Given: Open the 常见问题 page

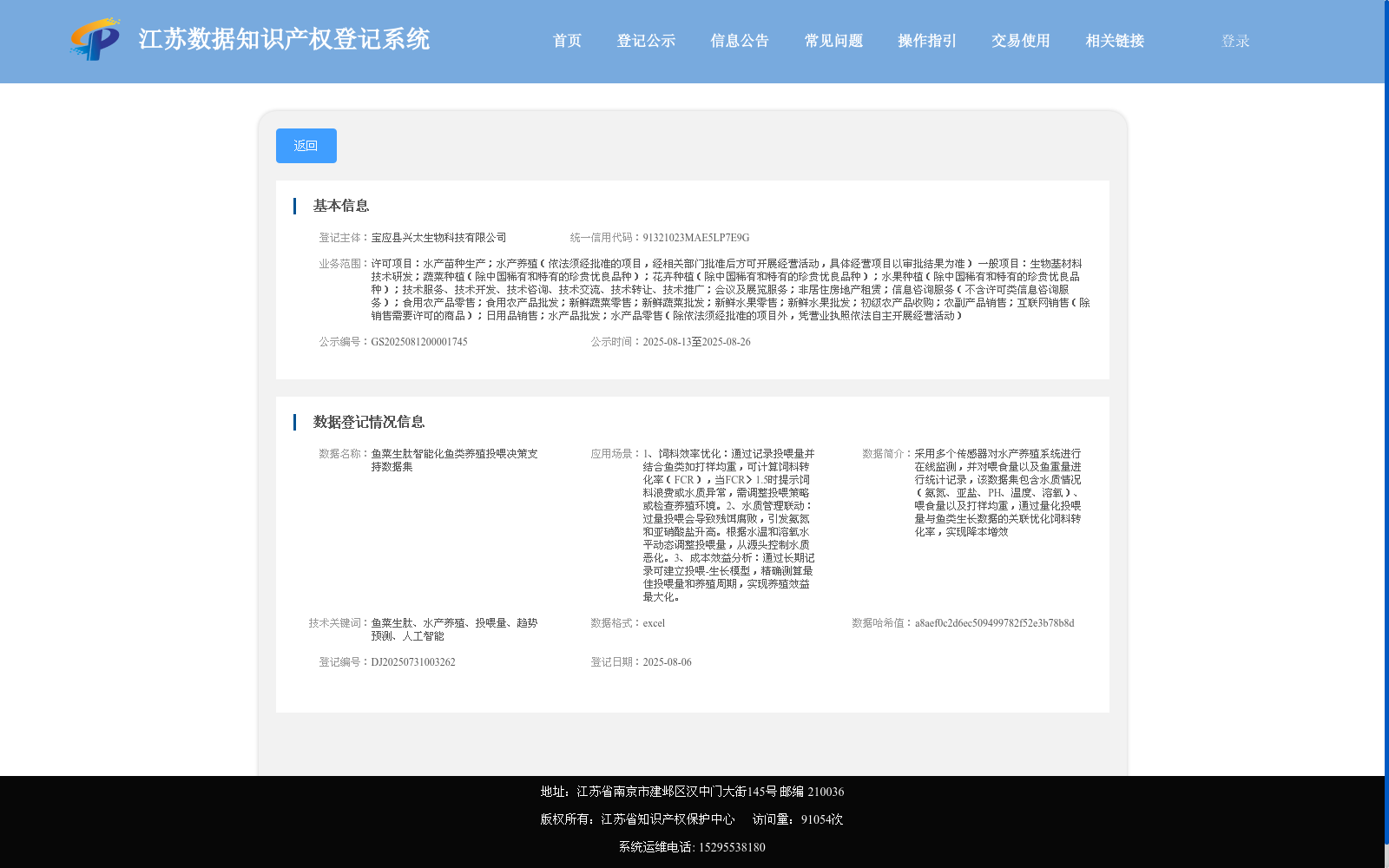Looking at the screenshot, I should [x=833, y=41].
